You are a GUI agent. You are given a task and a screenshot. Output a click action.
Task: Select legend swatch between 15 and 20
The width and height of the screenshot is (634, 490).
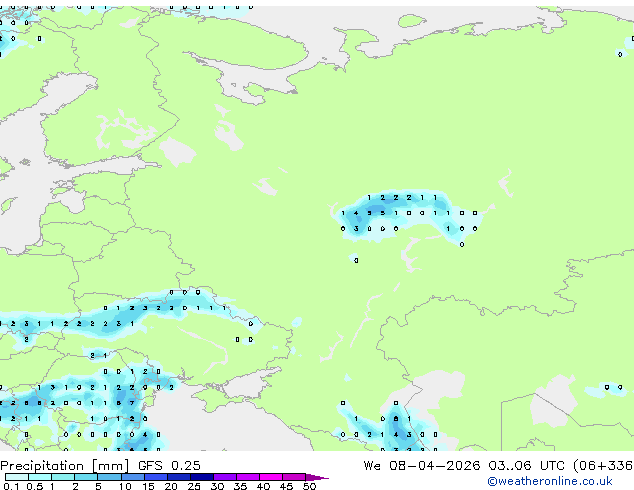click(x=155, y=477)
